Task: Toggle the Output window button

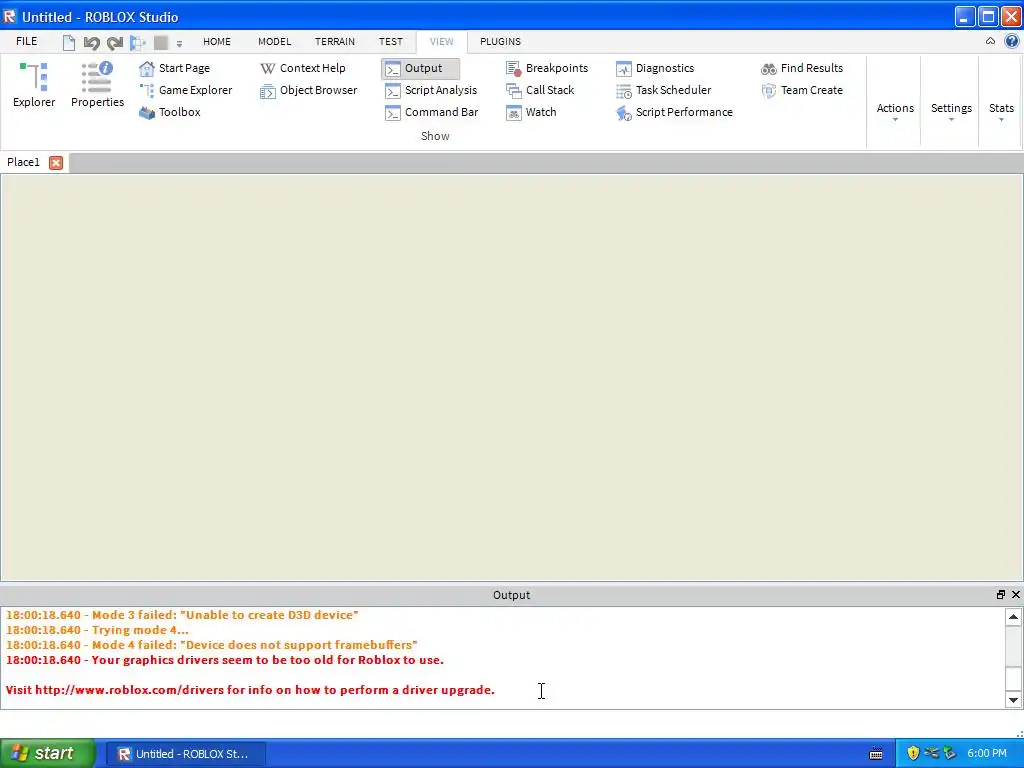Action: click(421, 69)
